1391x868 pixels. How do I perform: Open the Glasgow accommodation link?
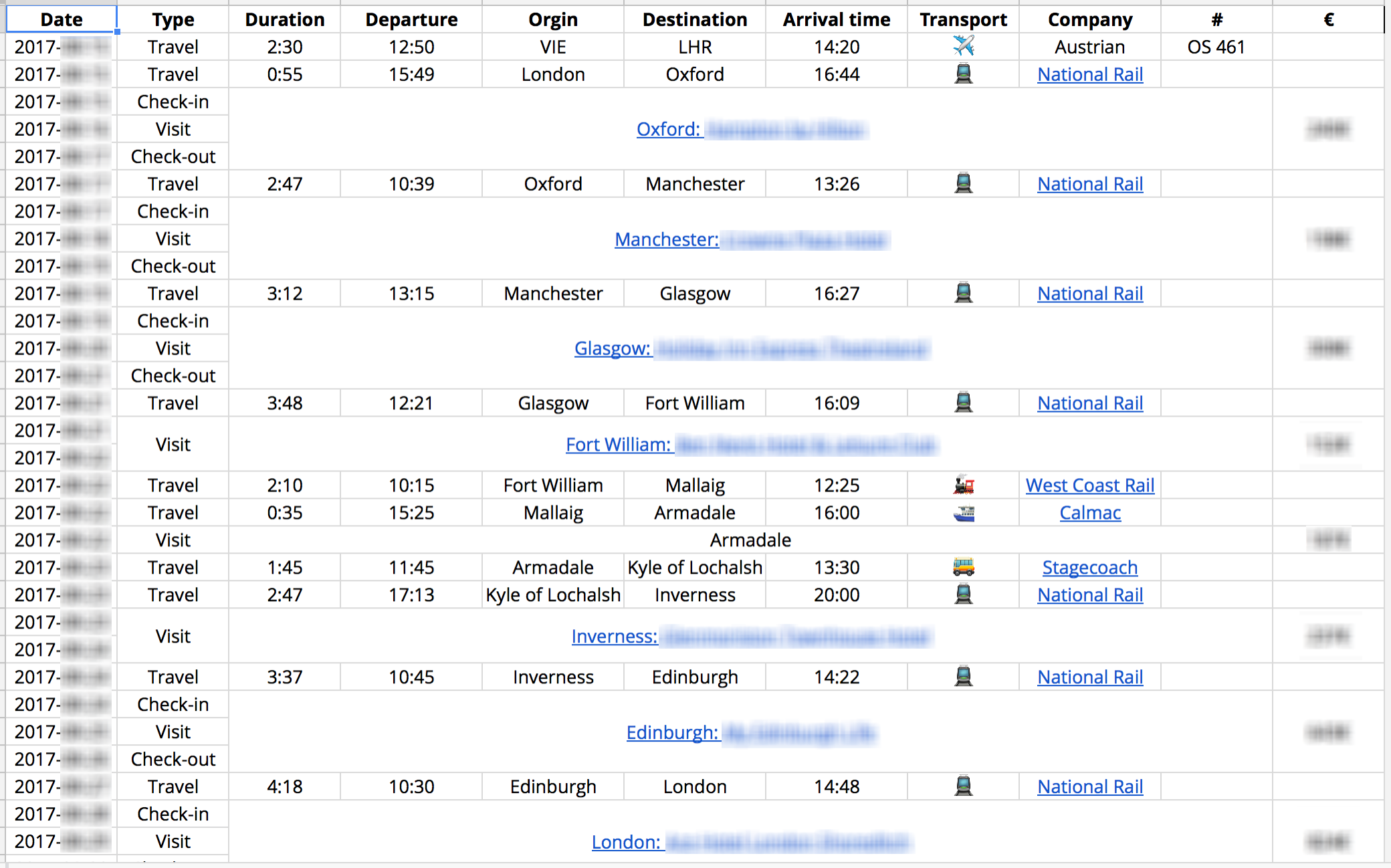(x=751, y=348)
